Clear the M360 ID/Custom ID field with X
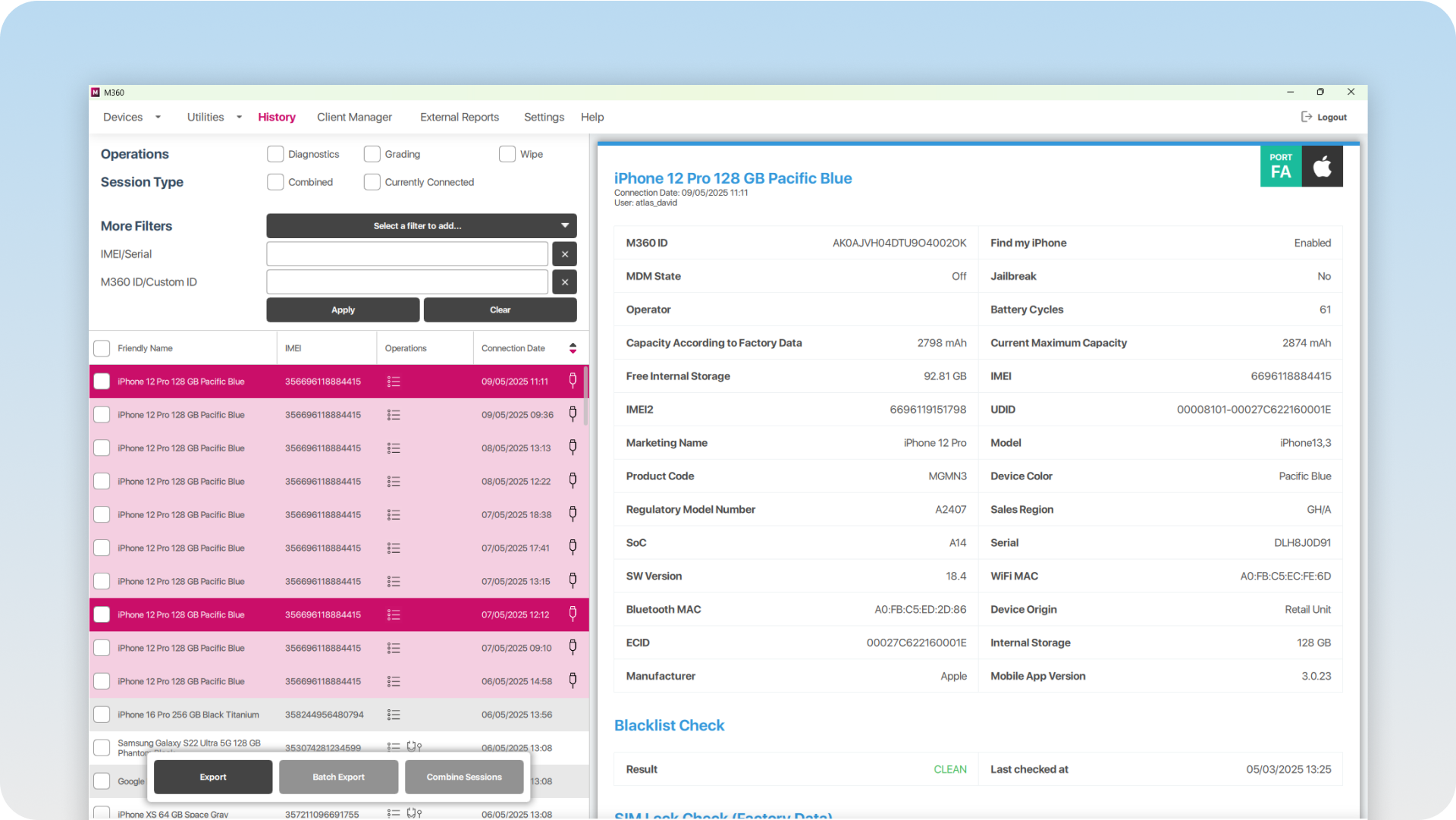The width and height of the screenshot is (1456, 820). click(x=565, y=282)
